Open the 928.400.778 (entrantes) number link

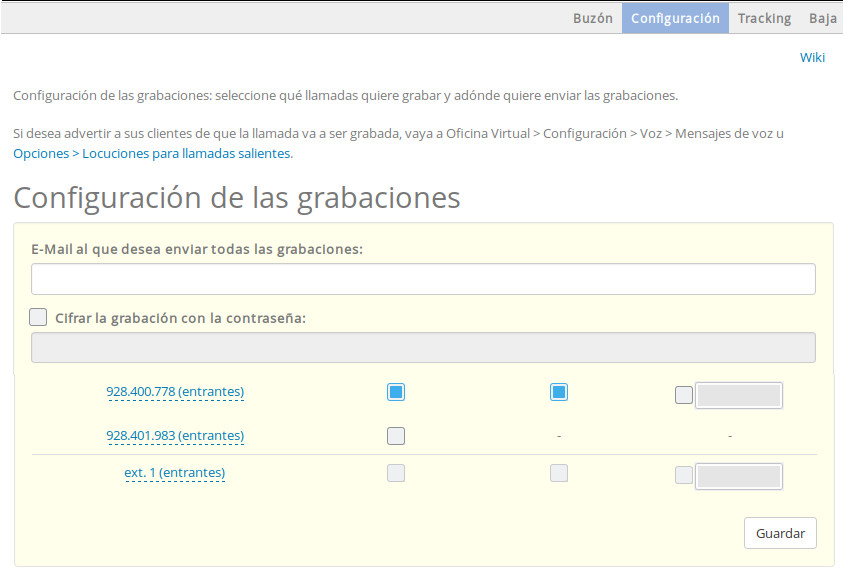tap(175, 392)
